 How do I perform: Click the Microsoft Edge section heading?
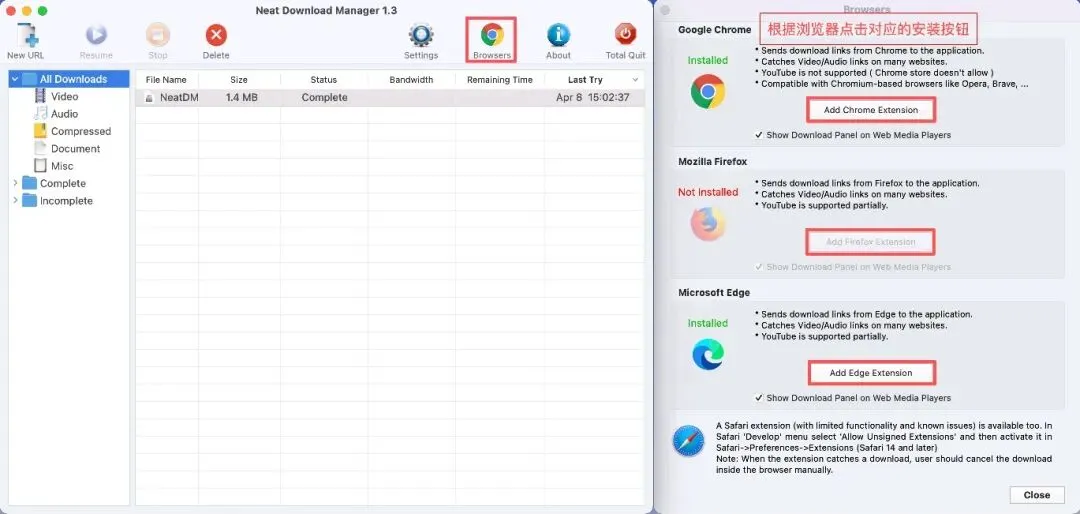pyautogui.click(x=714, y=293)
